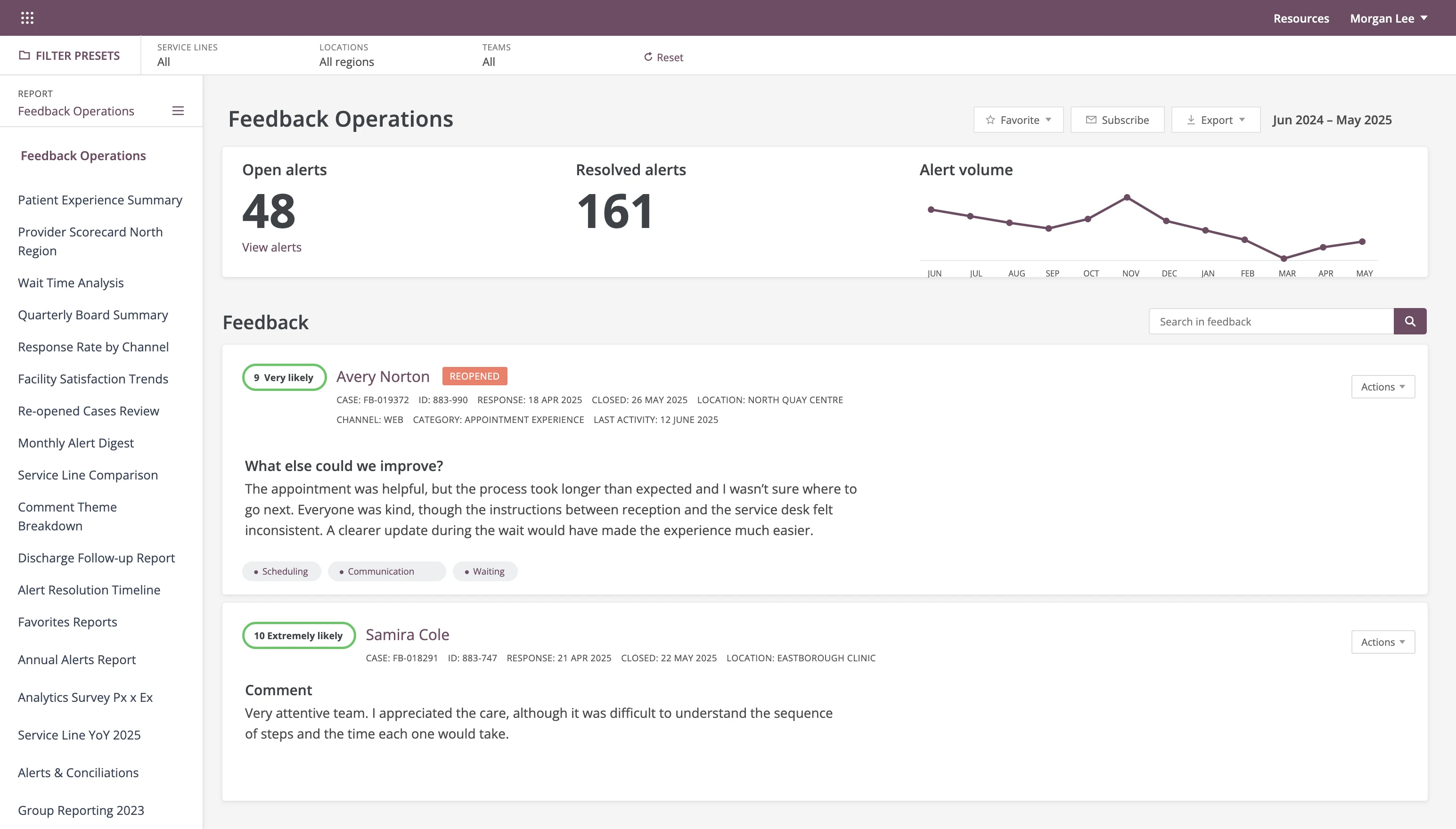Click the NOV peak point on chart

(1127, 197)
